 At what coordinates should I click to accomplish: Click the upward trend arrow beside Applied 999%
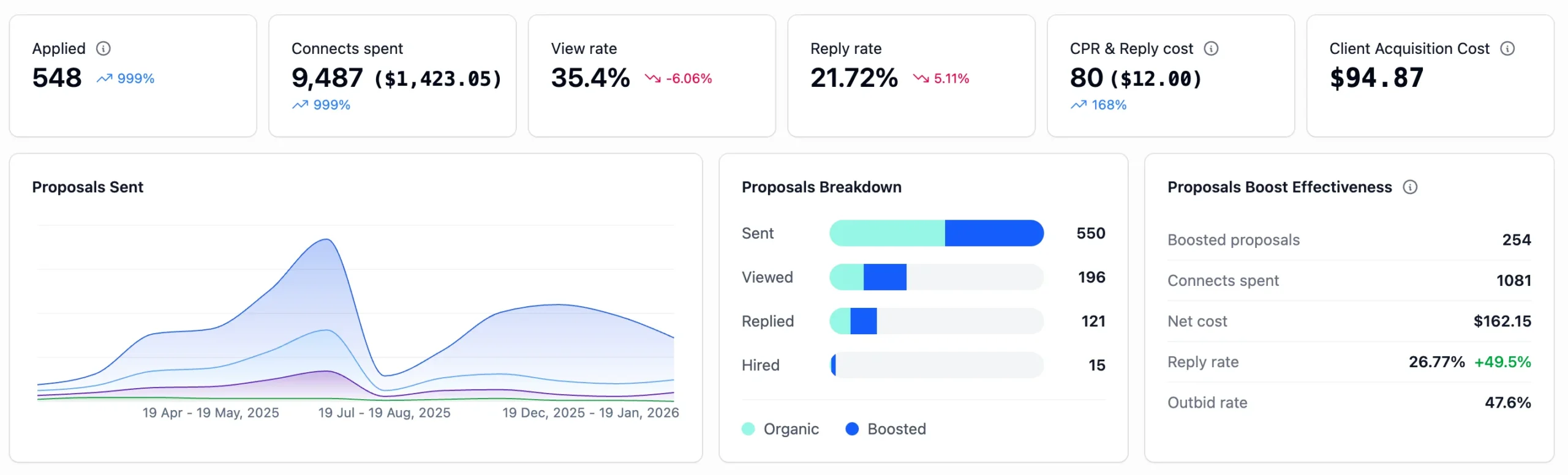coord(104,78)
